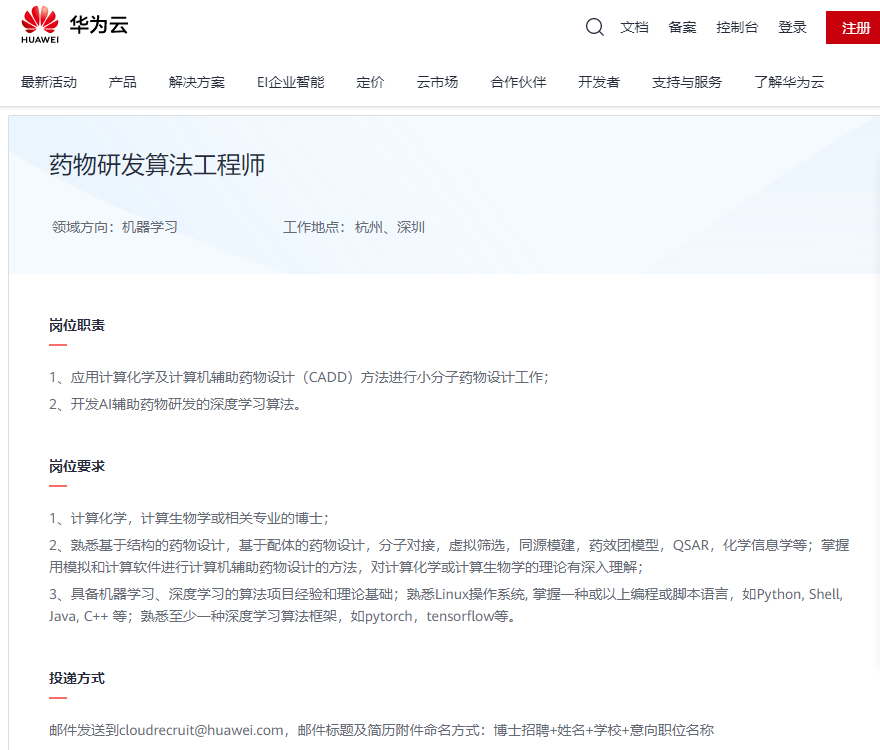Viewport: 880px width, 750px height.
Task: Click line mentioning pytorch，tensorflow
Action: pyautogui.click(x=282, y=616)
